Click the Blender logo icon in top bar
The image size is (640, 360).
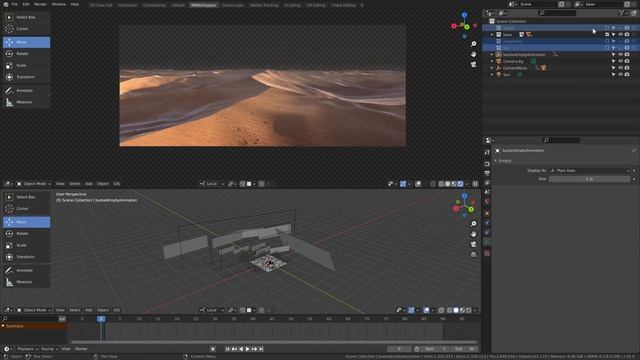(x=6, y=4)
